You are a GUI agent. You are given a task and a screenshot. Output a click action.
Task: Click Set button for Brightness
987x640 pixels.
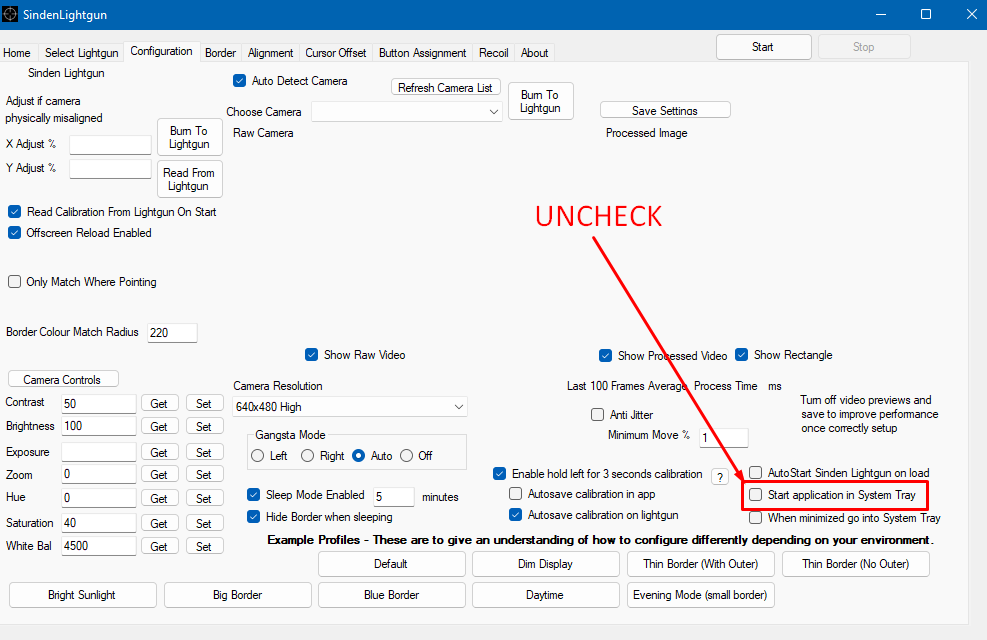tap(204, 427)
